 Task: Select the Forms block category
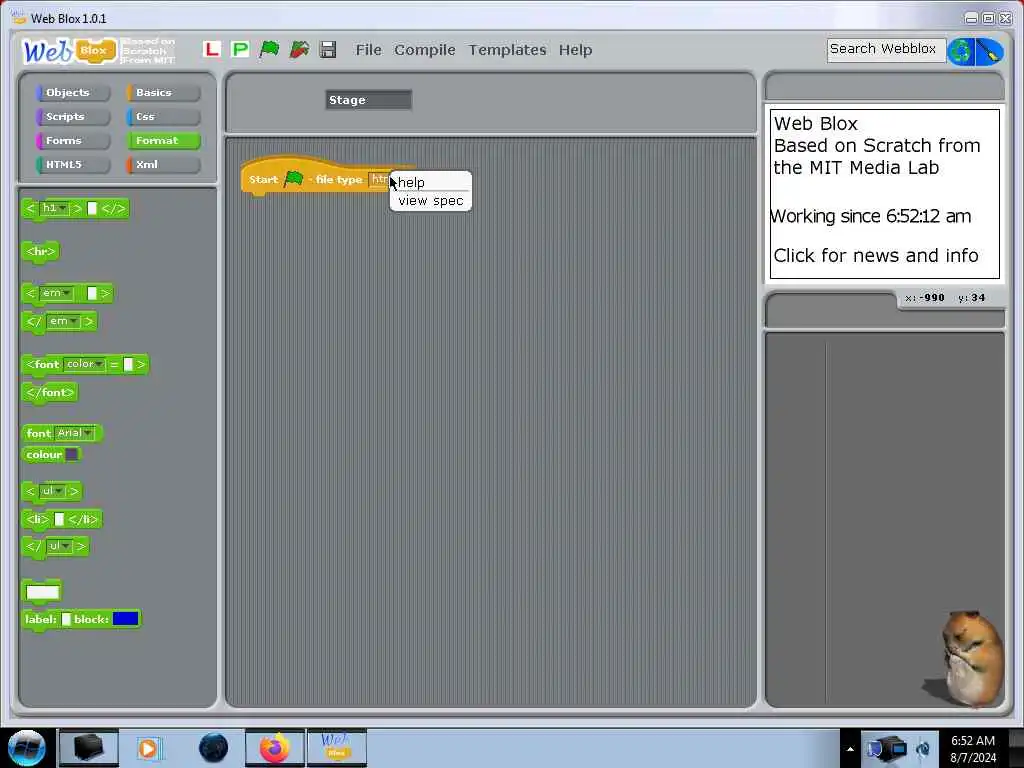[72, 140]
